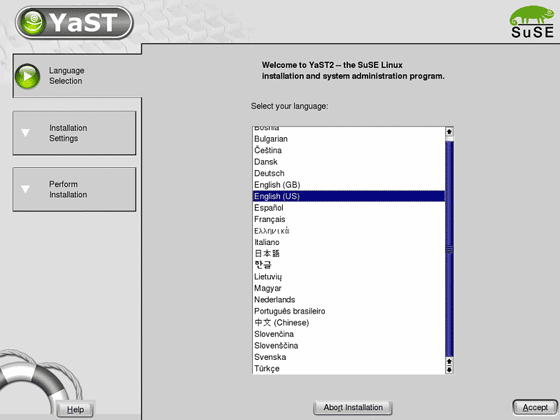Open the Help button
The height and width of the screenshot is (420, 560).
(x=75, y=410)
